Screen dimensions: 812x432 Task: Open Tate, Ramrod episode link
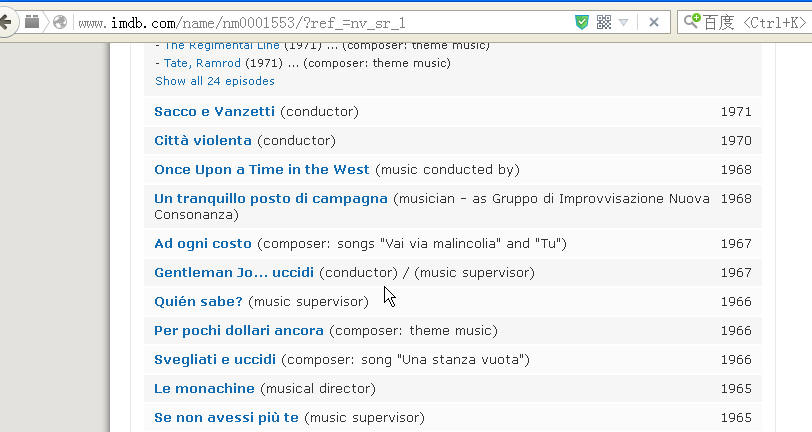pos(202,63)
